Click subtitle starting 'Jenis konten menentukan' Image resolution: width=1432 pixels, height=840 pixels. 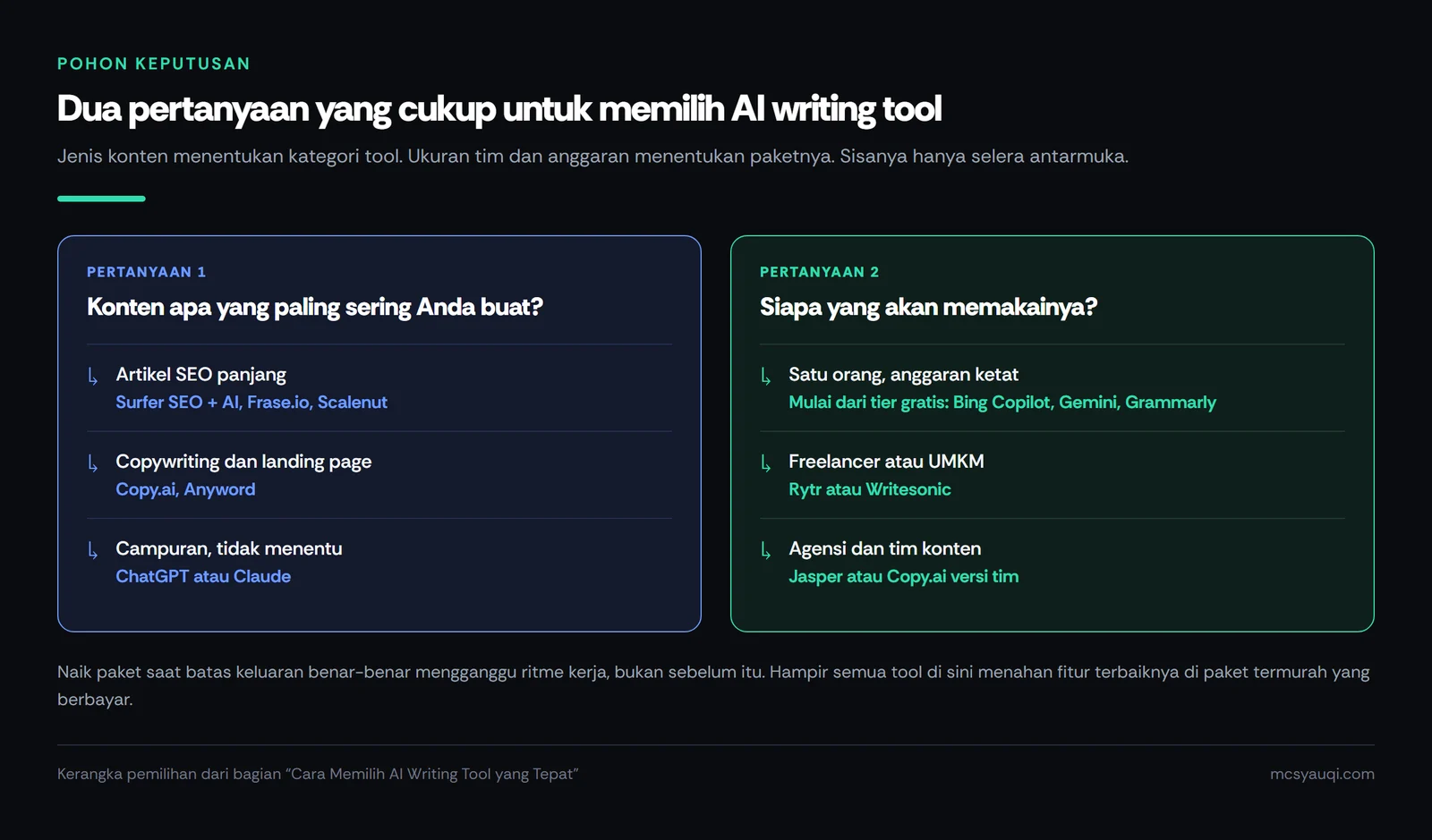pos(592,157)
